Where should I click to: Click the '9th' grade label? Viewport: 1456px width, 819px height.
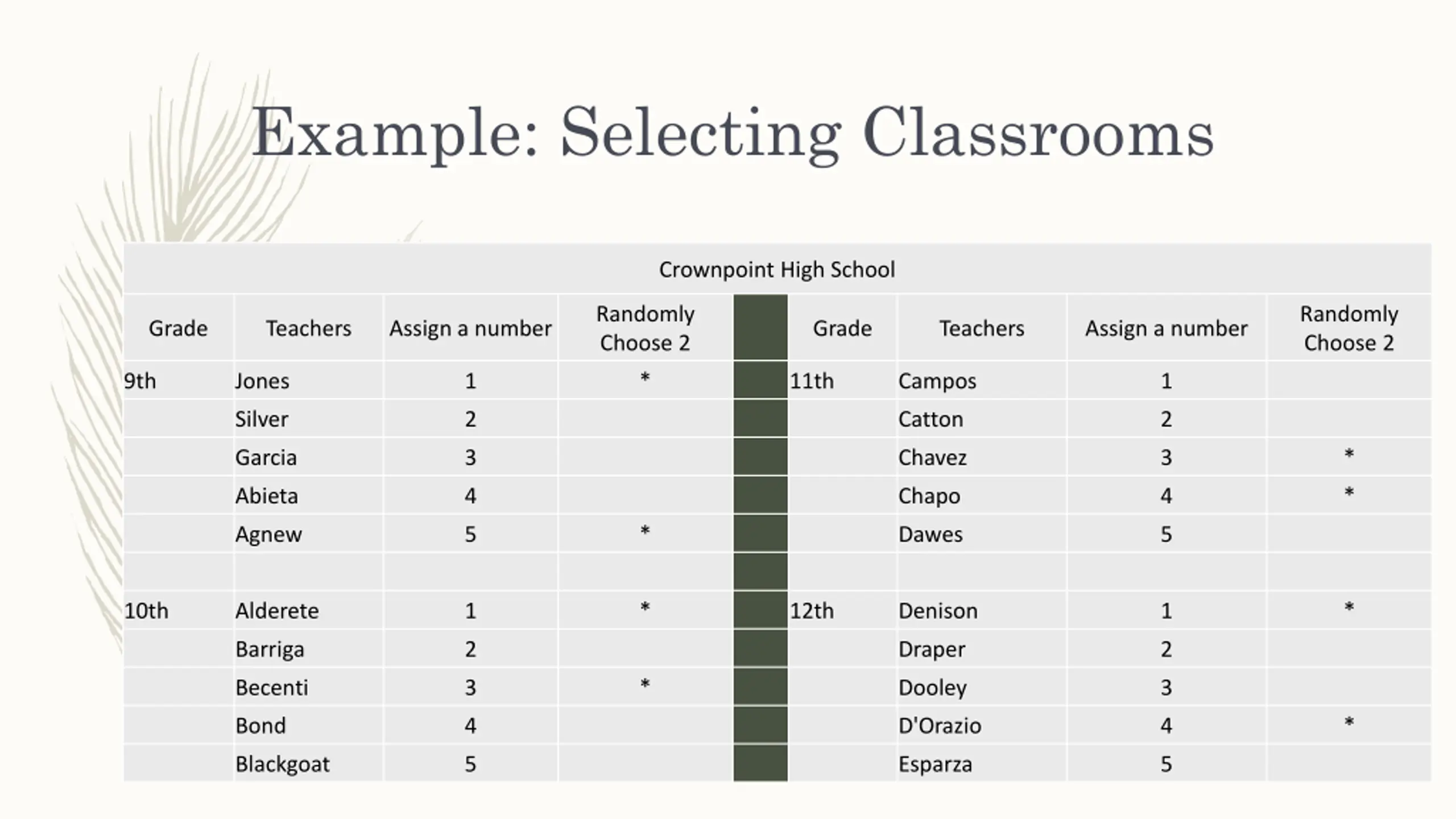[140, 381]
